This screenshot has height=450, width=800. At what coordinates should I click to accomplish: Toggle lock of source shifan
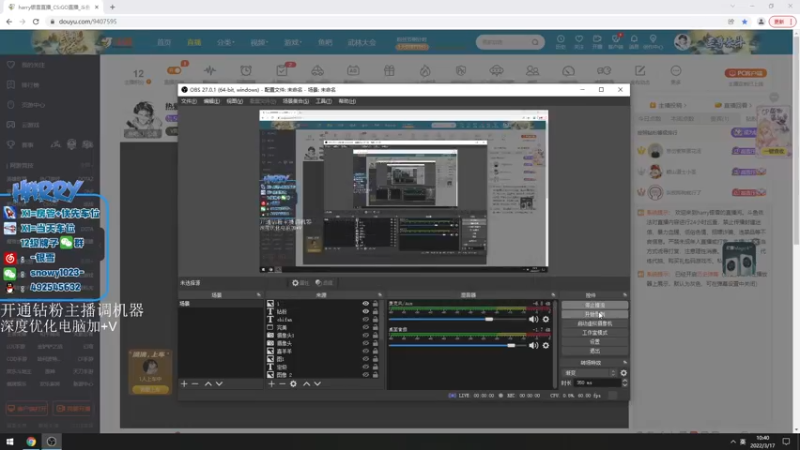(376, 319)
